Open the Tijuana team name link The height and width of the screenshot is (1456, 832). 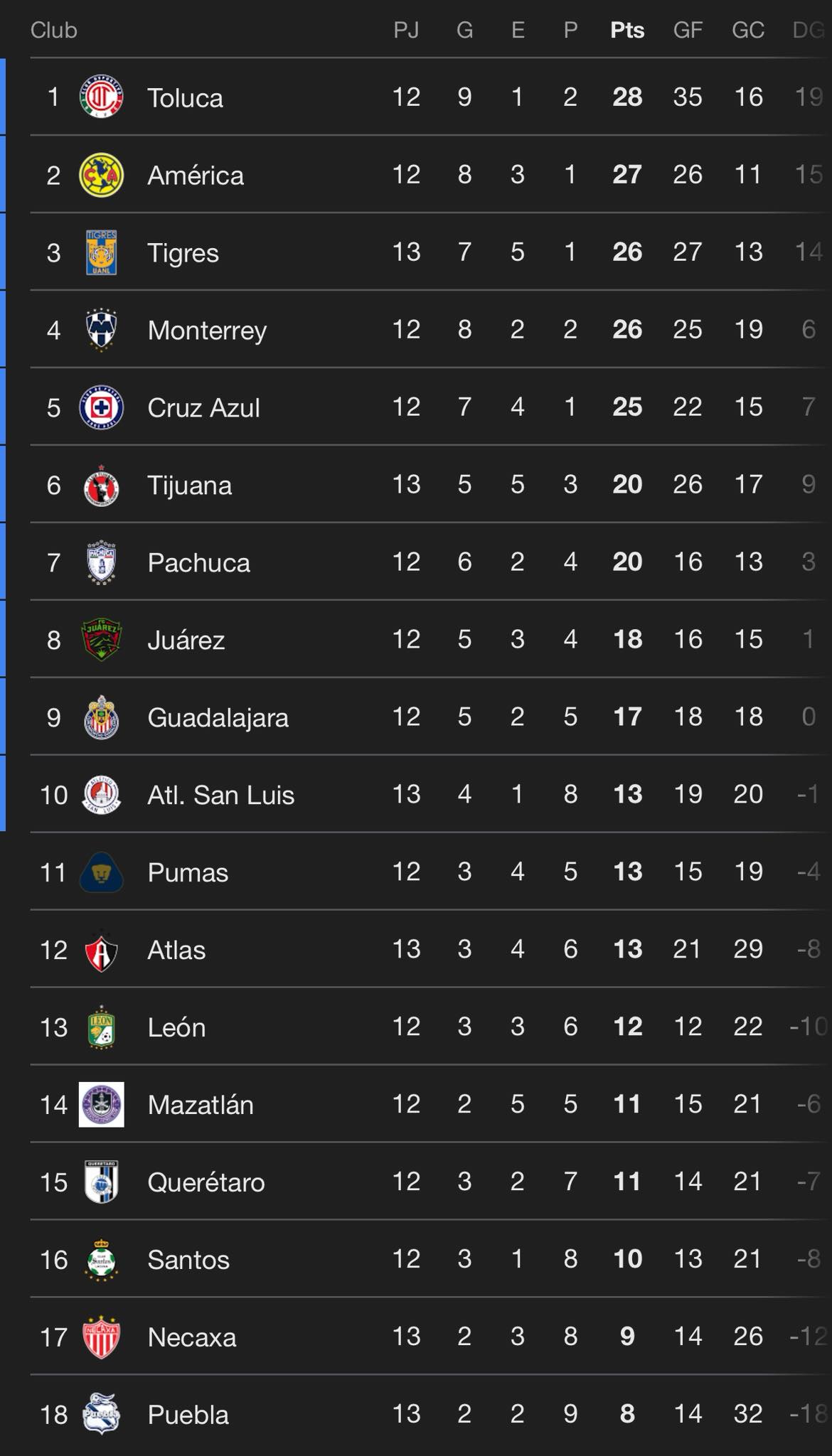(x=189, y=486)
